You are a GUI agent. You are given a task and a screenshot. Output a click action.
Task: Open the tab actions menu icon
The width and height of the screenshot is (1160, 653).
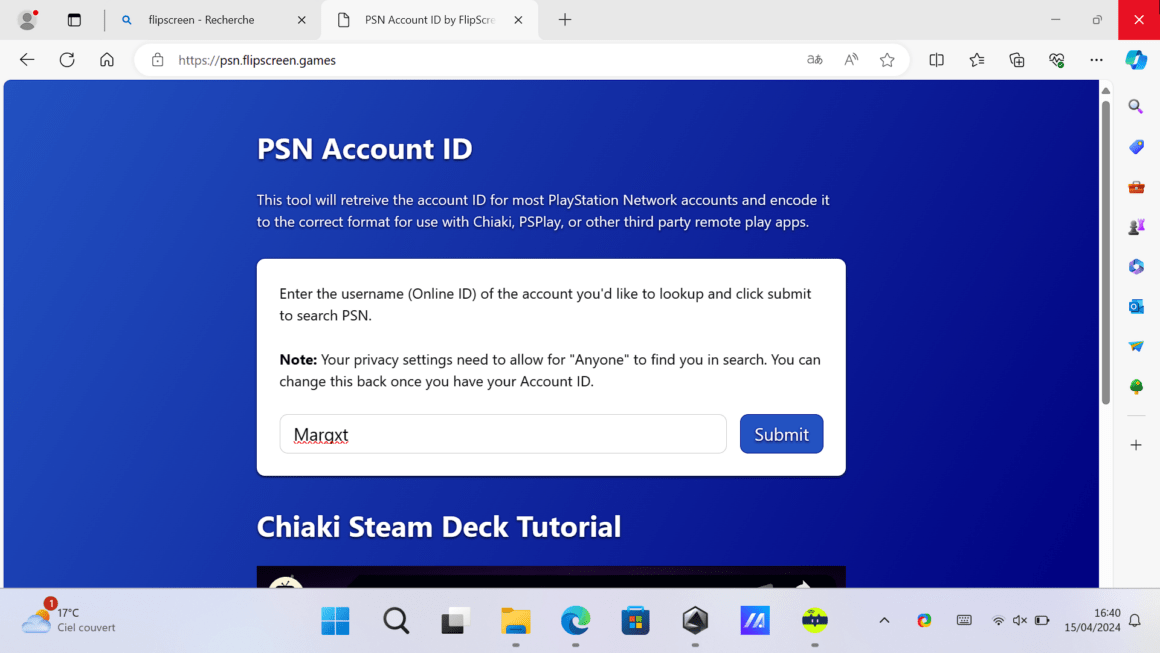(74, 20)
